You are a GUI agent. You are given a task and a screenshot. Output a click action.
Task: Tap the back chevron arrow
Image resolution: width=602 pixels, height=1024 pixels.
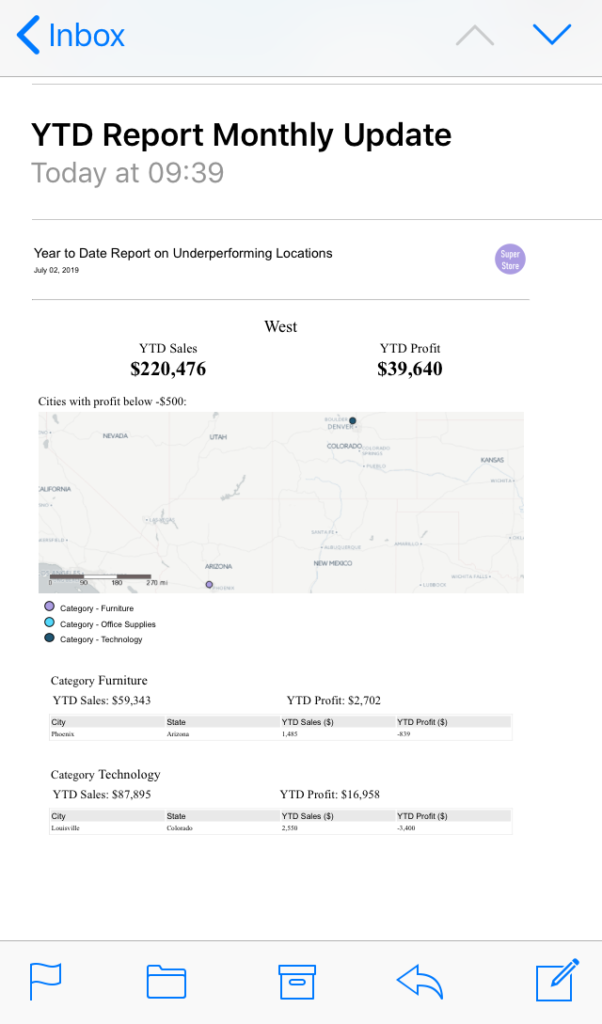[28, 35]
